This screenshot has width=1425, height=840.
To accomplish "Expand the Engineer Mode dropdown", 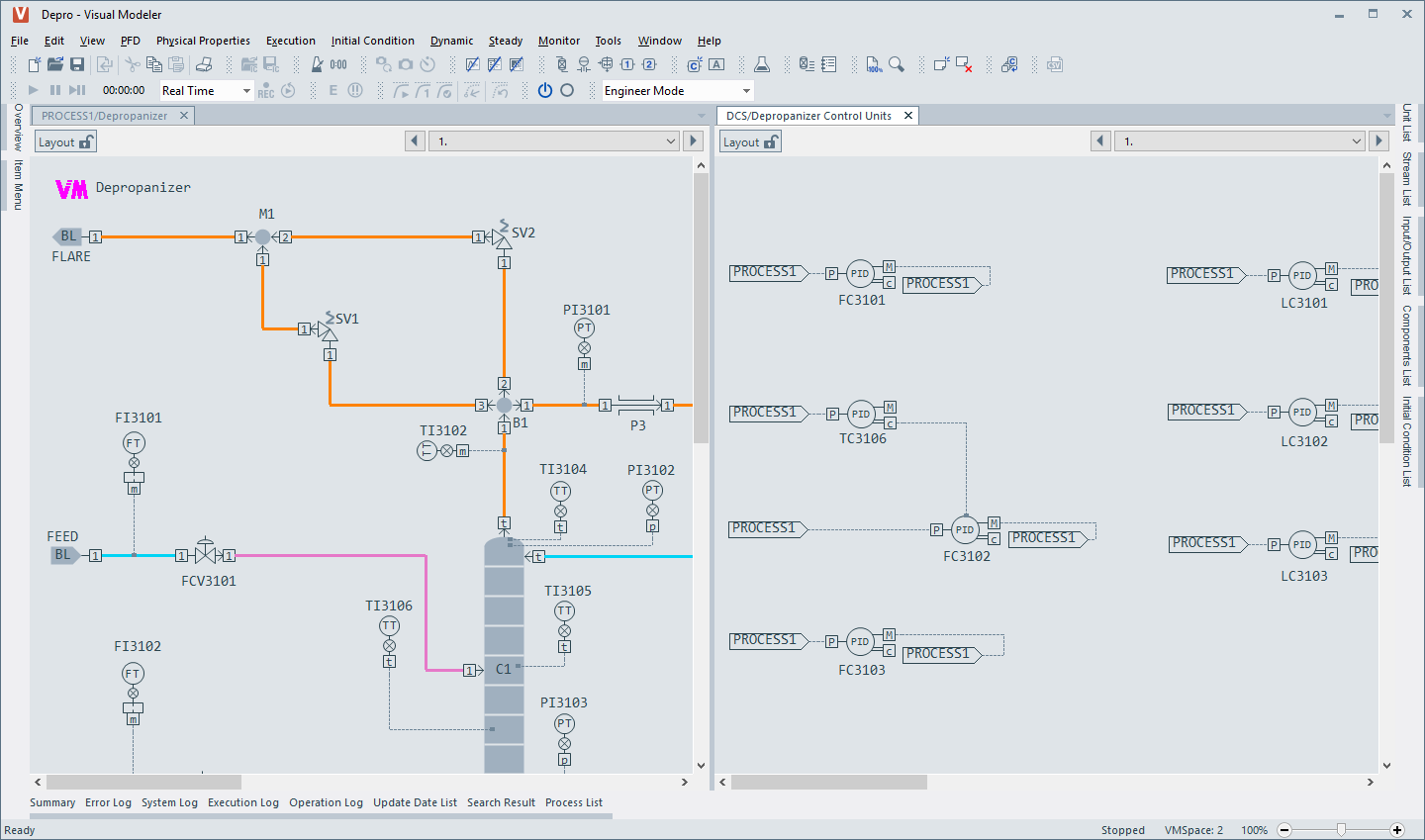I will [746, 91].
